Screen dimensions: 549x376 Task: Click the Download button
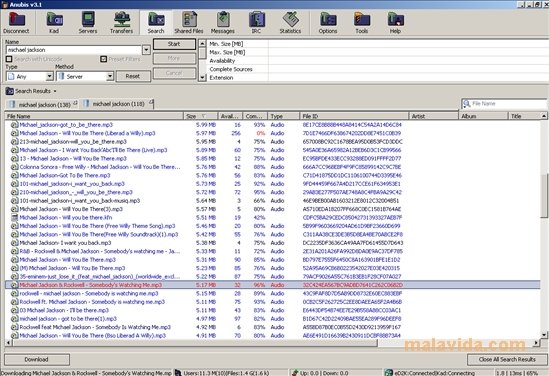pos(37,360)
